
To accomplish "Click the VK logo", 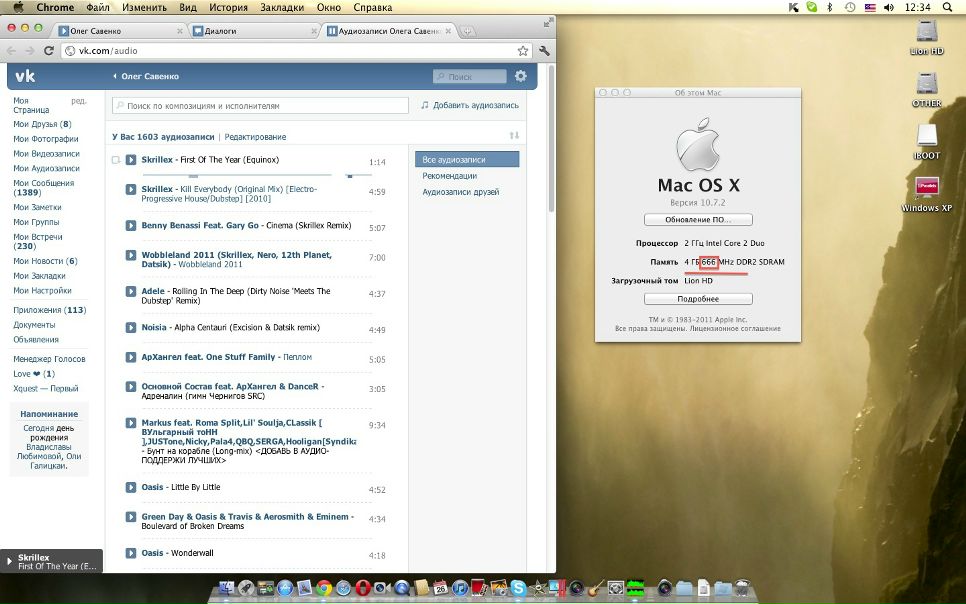I will point(25,76).
